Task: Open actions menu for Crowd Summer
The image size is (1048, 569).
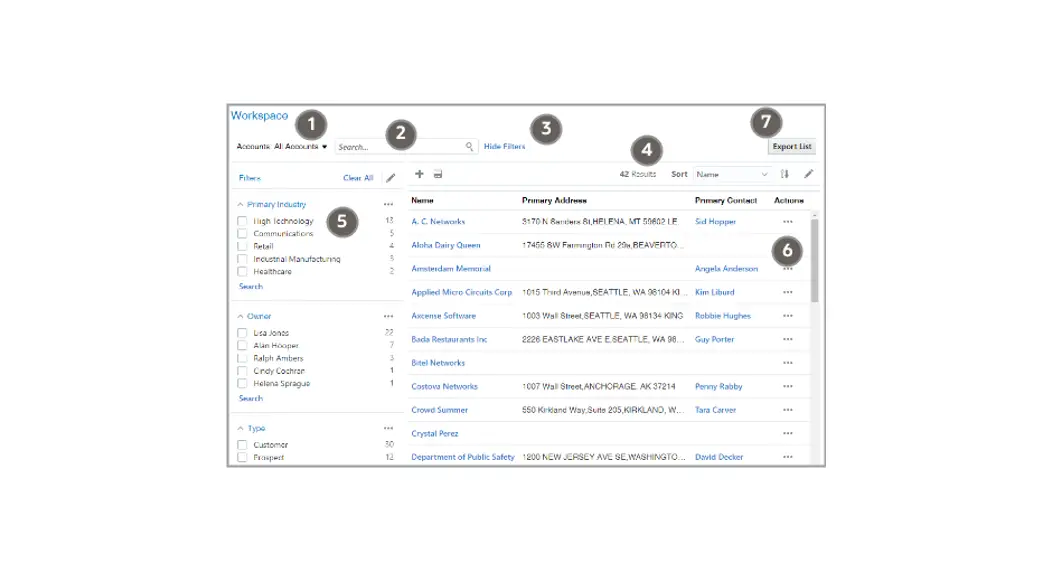Action: (x=788, y=410)
